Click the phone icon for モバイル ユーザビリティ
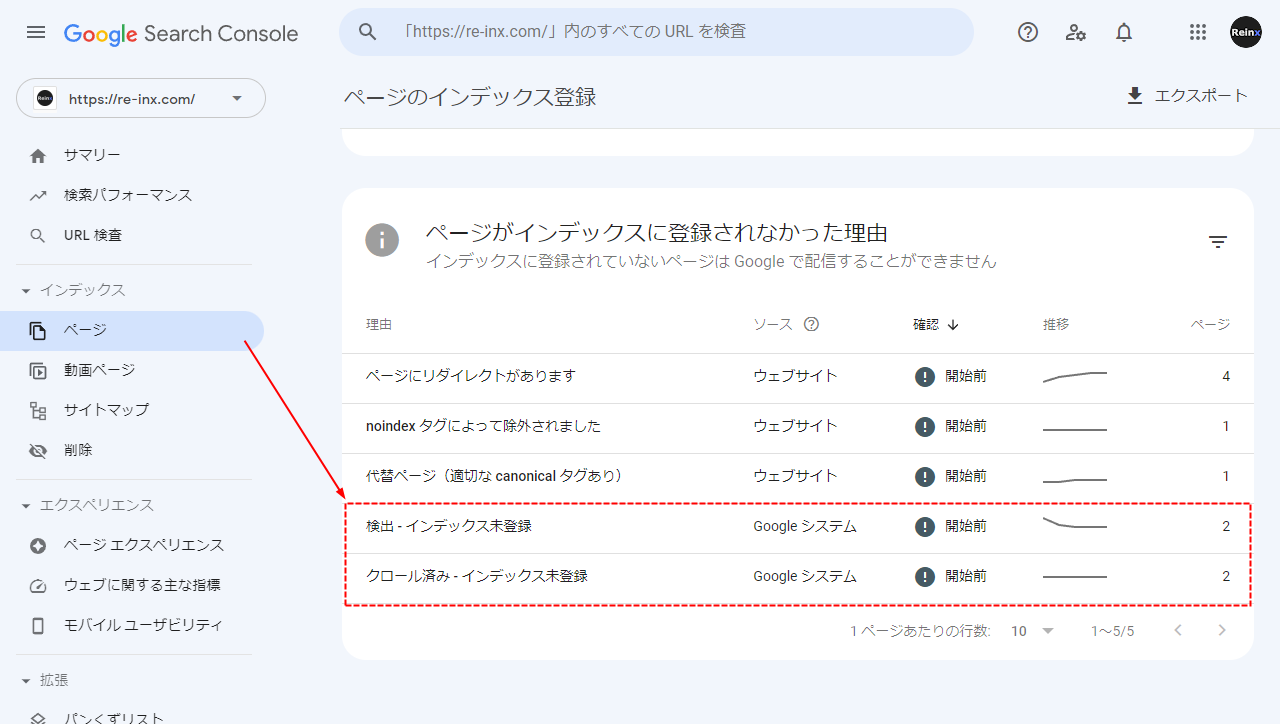Screen dimensions: 1280x724 (x=38, y=626)
